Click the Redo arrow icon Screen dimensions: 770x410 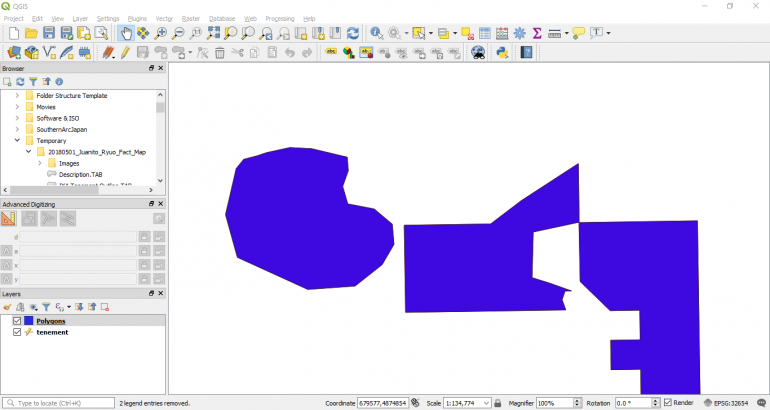pos(307,52)
